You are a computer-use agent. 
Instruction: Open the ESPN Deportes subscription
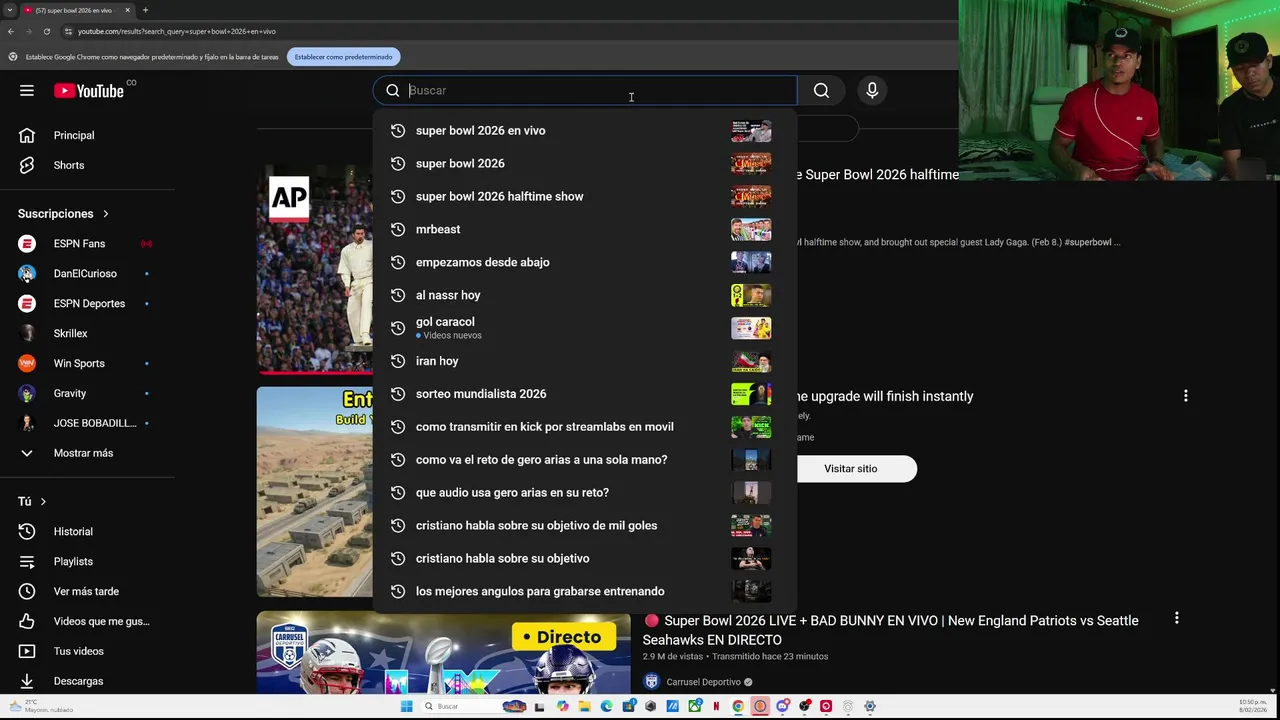click(x=89, y=303)
